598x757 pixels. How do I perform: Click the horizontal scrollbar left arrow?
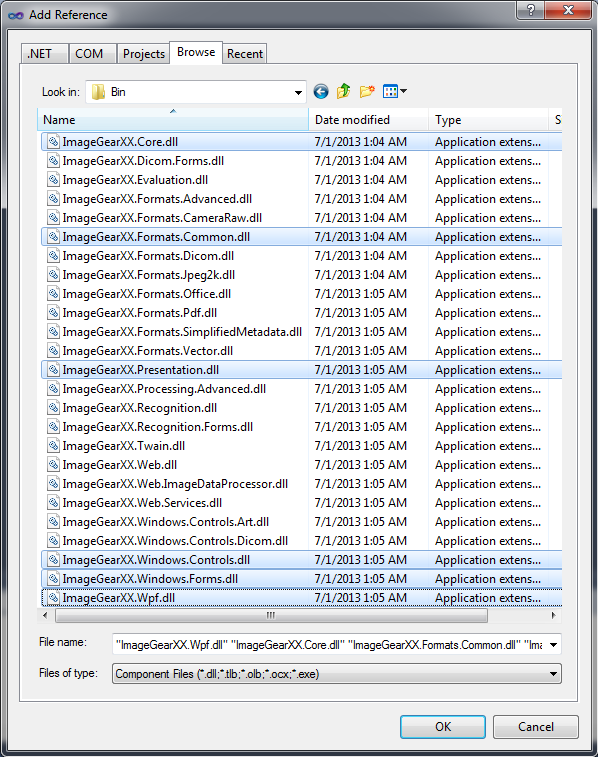click(x=45, y=616)
